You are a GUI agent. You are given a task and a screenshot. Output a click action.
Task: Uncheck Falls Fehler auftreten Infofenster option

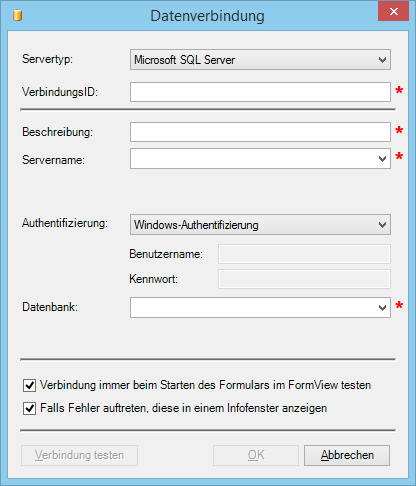click(x=29, y=408)
